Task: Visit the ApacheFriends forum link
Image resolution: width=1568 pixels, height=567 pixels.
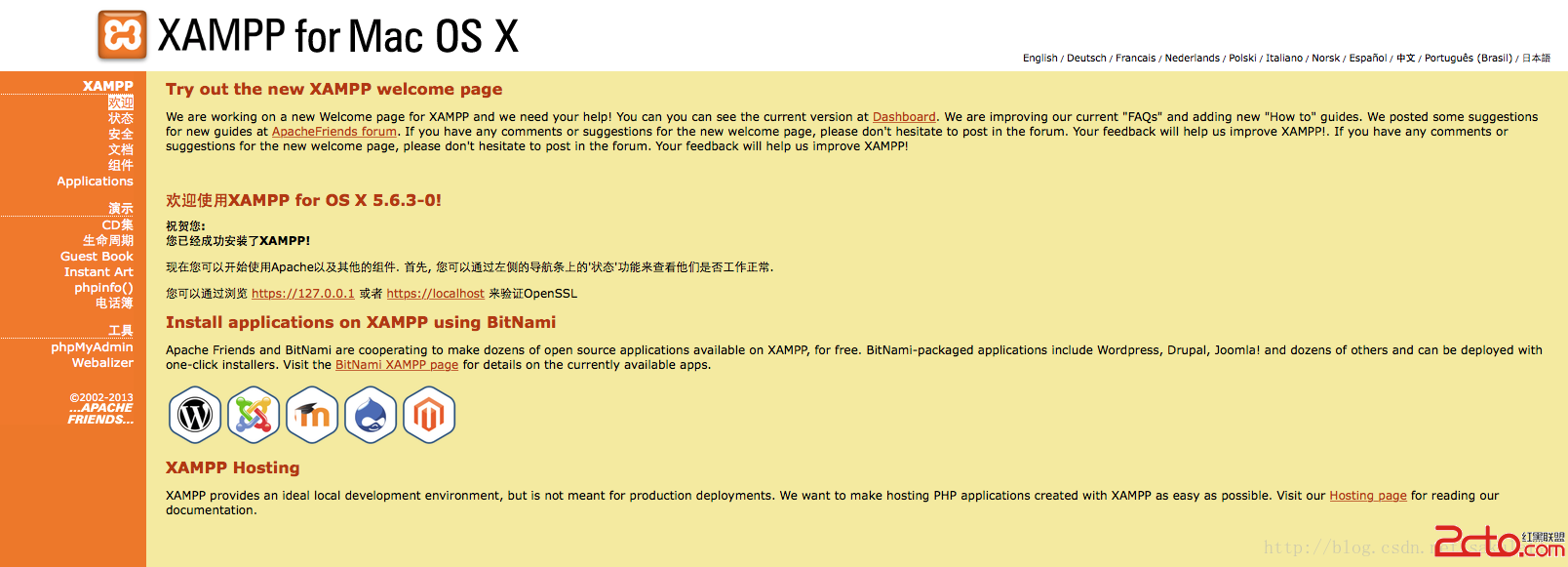Action: (334, 132)
